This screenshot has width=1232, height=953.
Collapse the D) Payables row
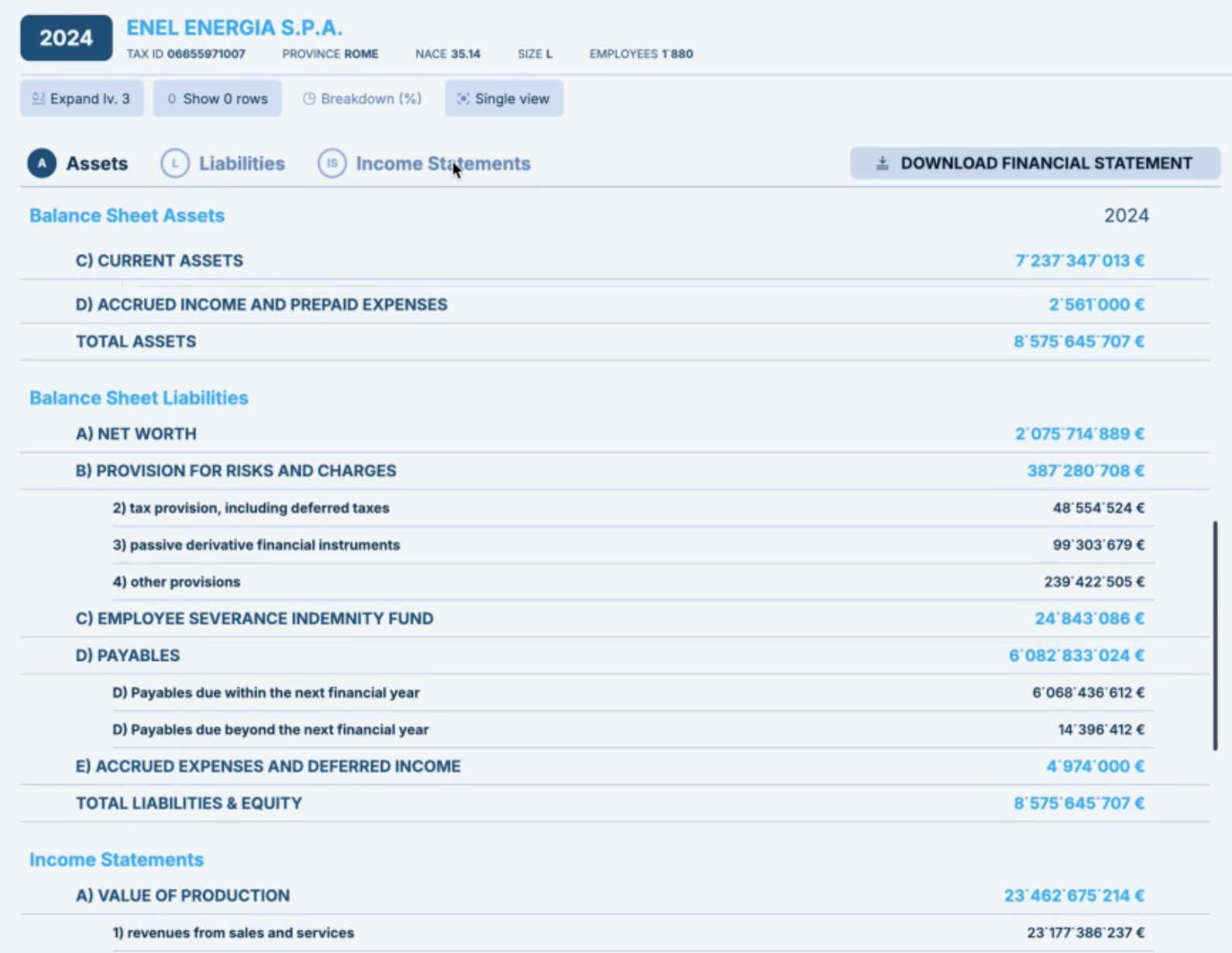click(x=128, y=655)
